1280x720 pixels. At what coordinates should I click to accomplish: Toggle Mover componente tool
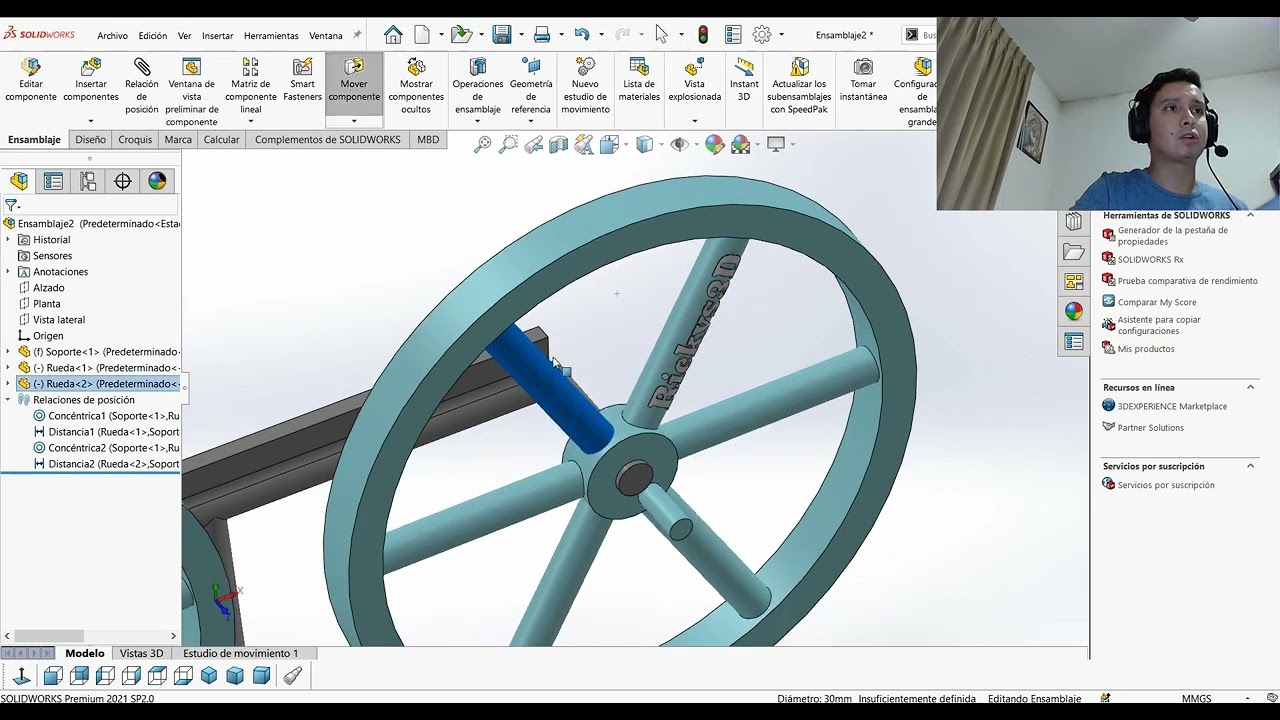[354, 80]
